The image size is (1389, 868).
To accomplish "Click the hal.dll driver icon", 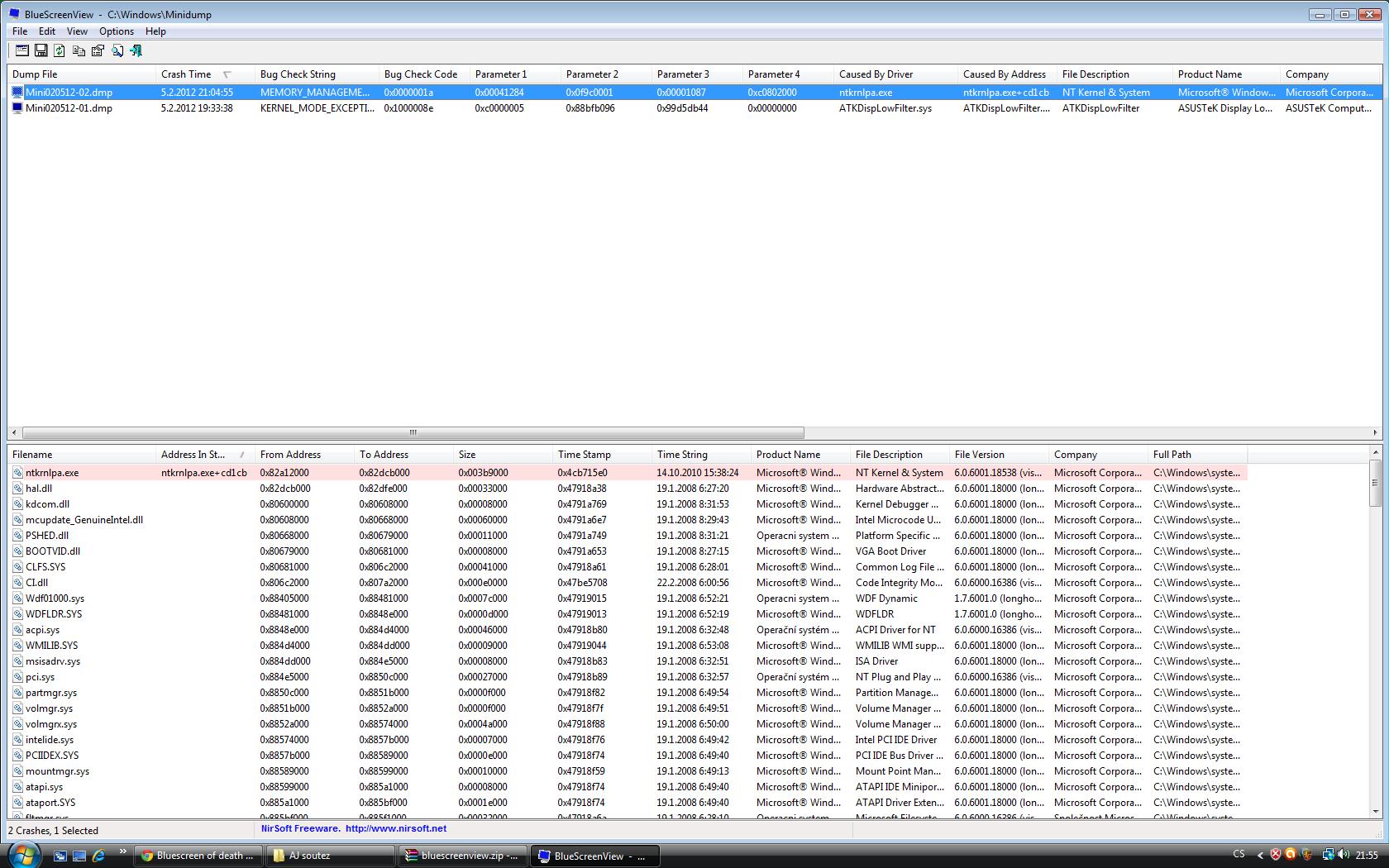I will tap(17, 489).
